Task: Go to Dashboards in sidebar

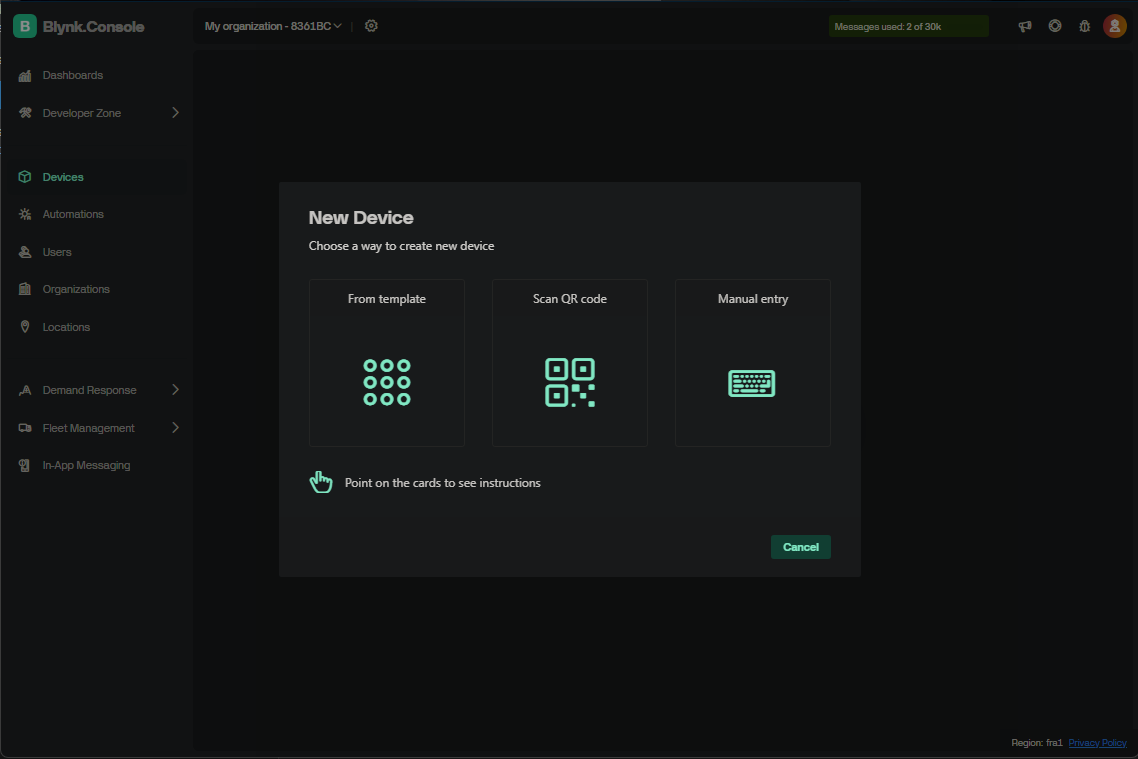Action: pos(72,76)
